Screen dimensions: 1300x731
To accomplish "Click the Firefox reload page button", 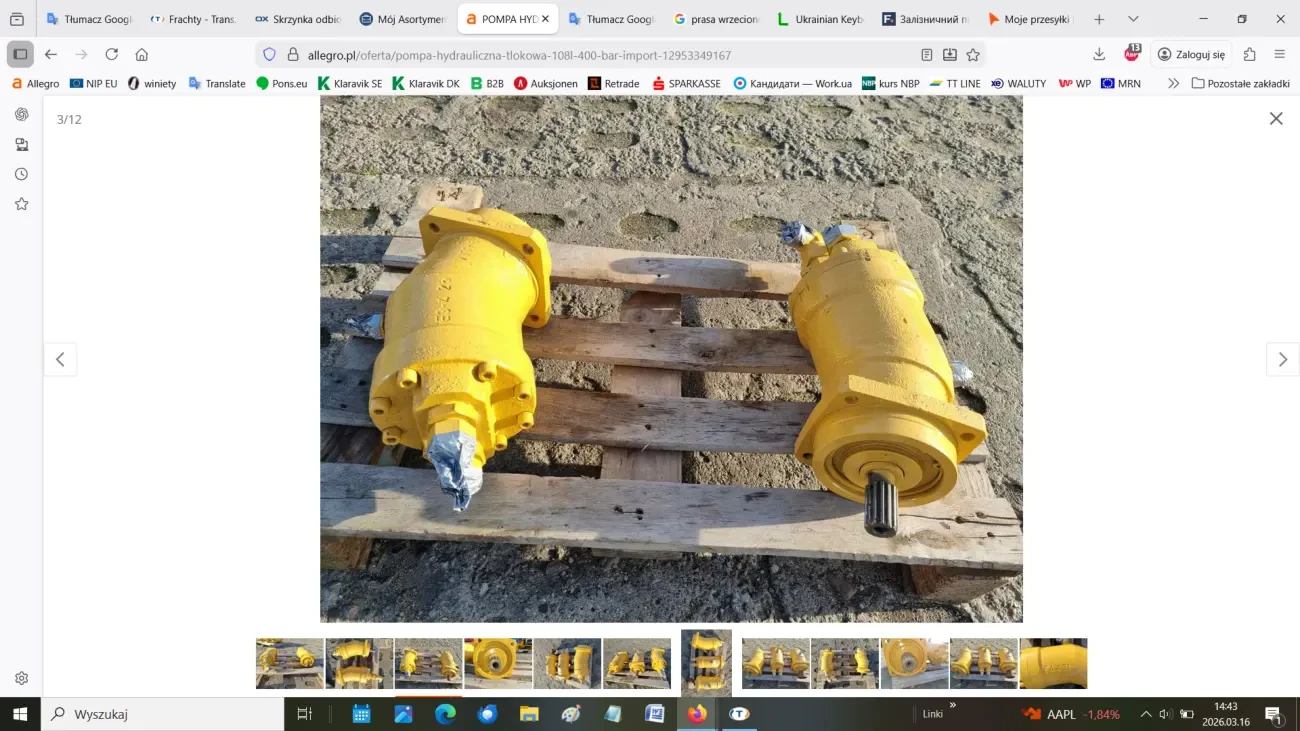I will [x=111, y=55].
